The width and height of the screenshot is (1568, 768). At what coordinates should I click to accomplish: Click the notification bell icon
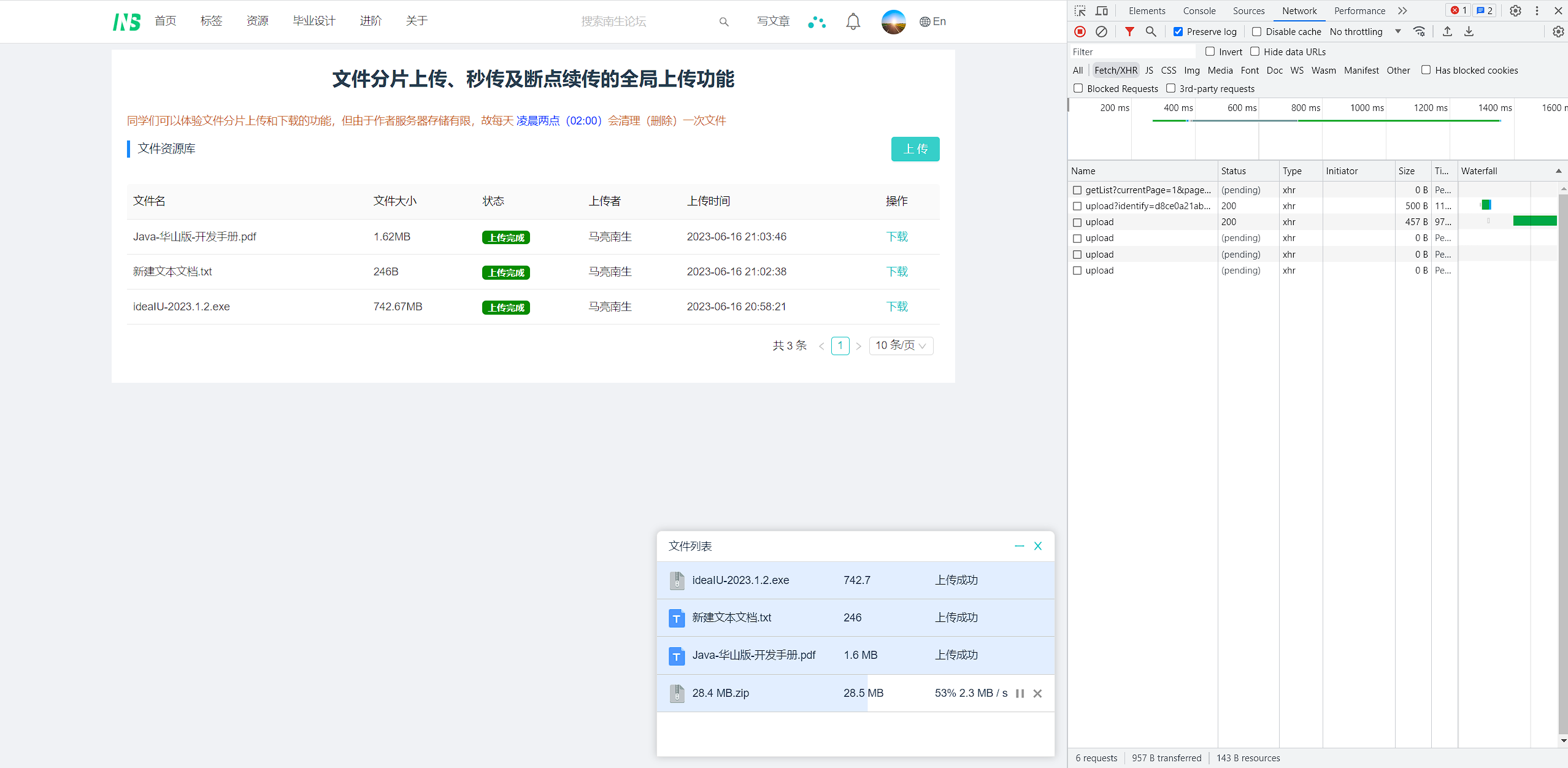(x=853, y=22)
